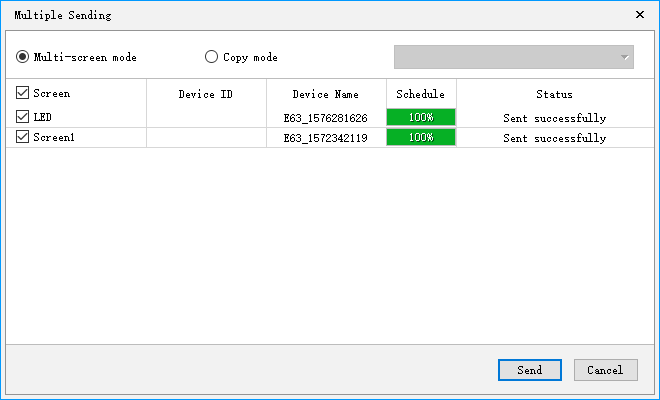Click the Device ID column header

pos(205,94)
